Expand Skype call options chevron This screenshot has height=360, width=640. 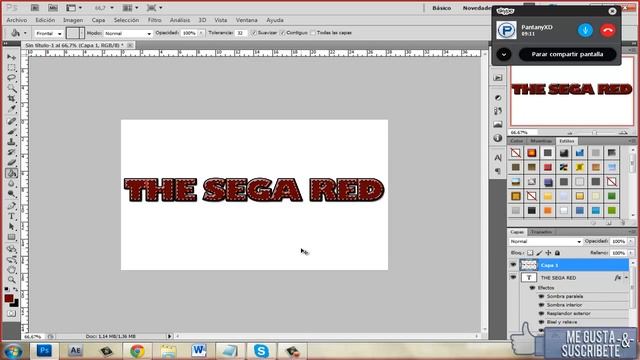pyautogui.click(x=504, y=54)
